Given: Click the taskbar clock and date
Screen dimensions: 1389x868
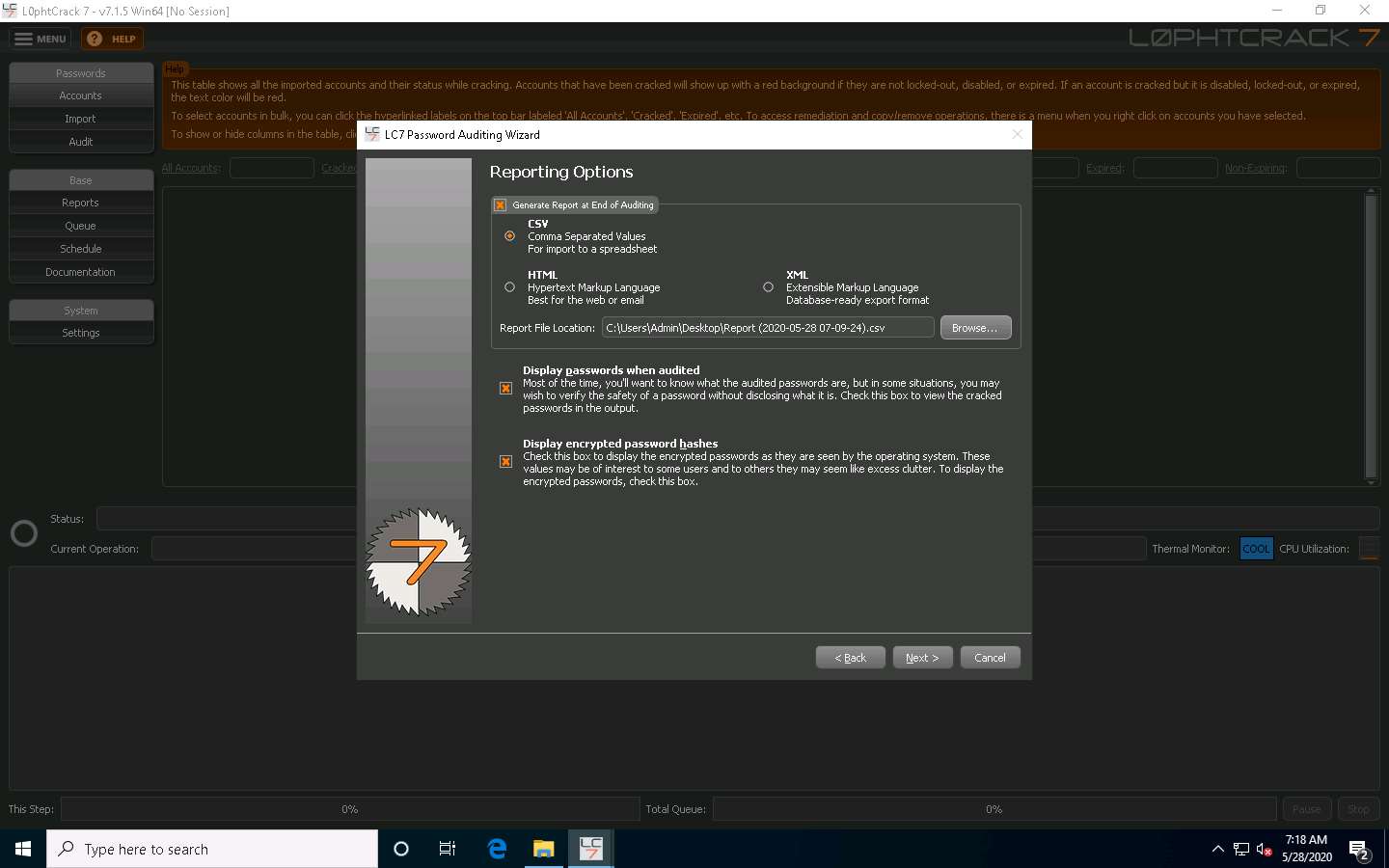Looking at the screenshot, I should 1307,849.
